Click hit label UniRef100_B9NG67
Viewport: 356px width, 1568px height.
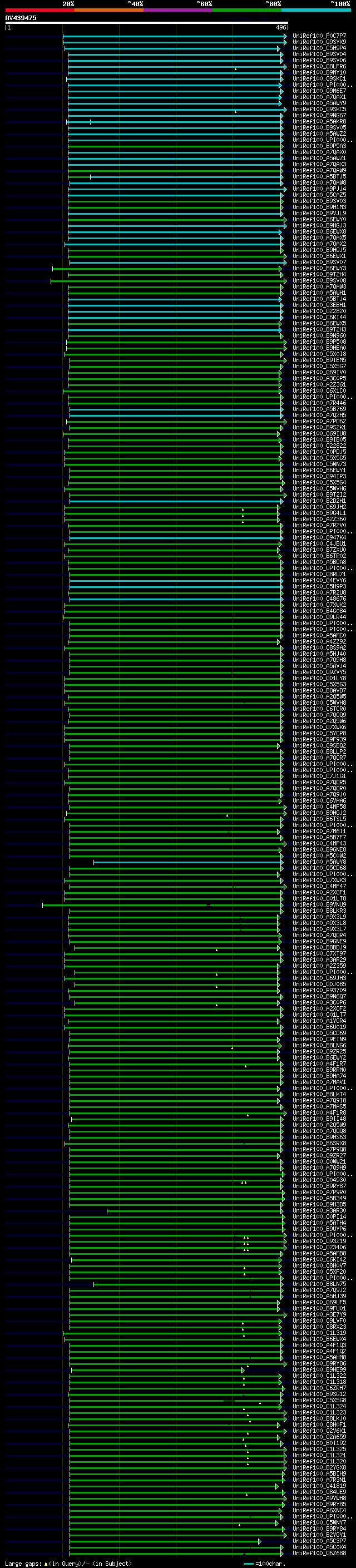(319, 116)
